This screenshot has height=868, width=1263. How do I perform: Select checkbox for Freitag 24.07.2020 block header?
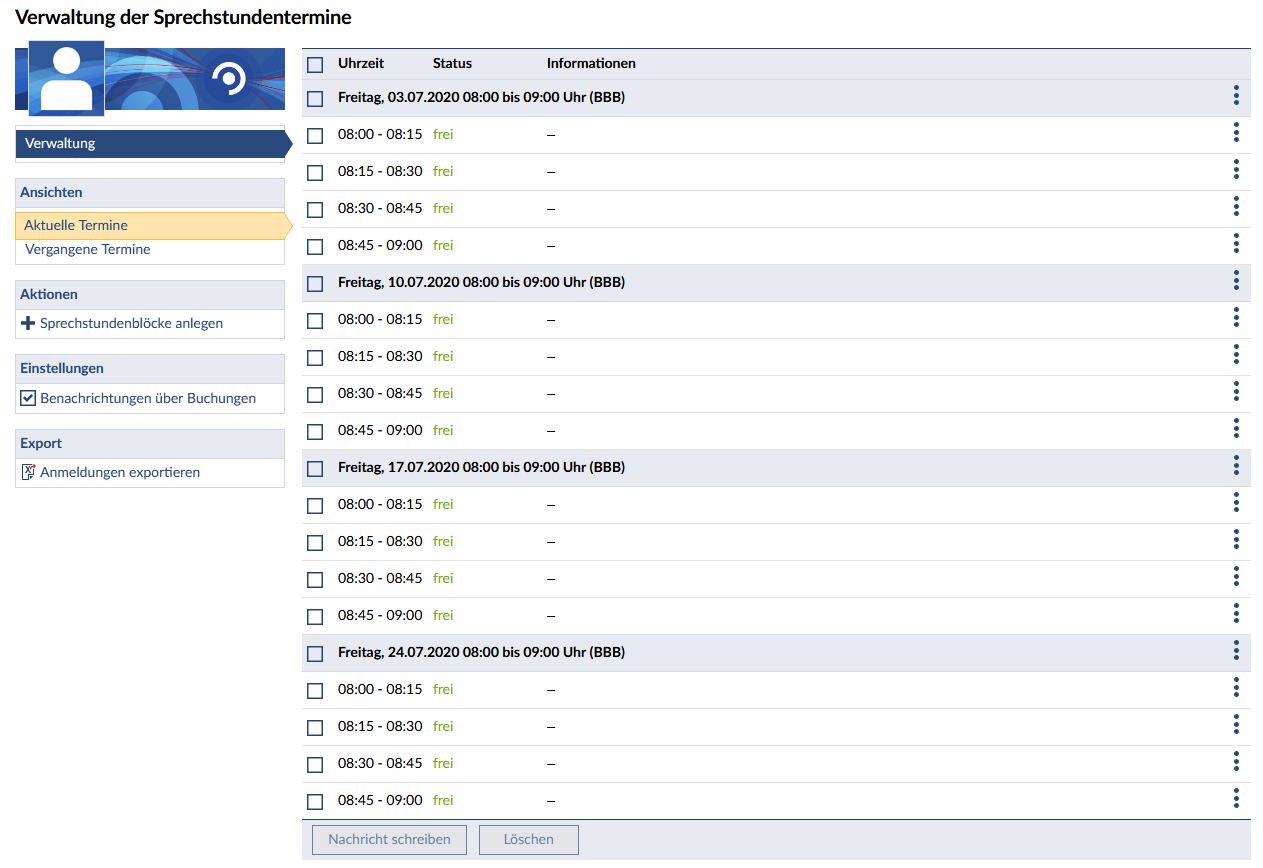315,654
